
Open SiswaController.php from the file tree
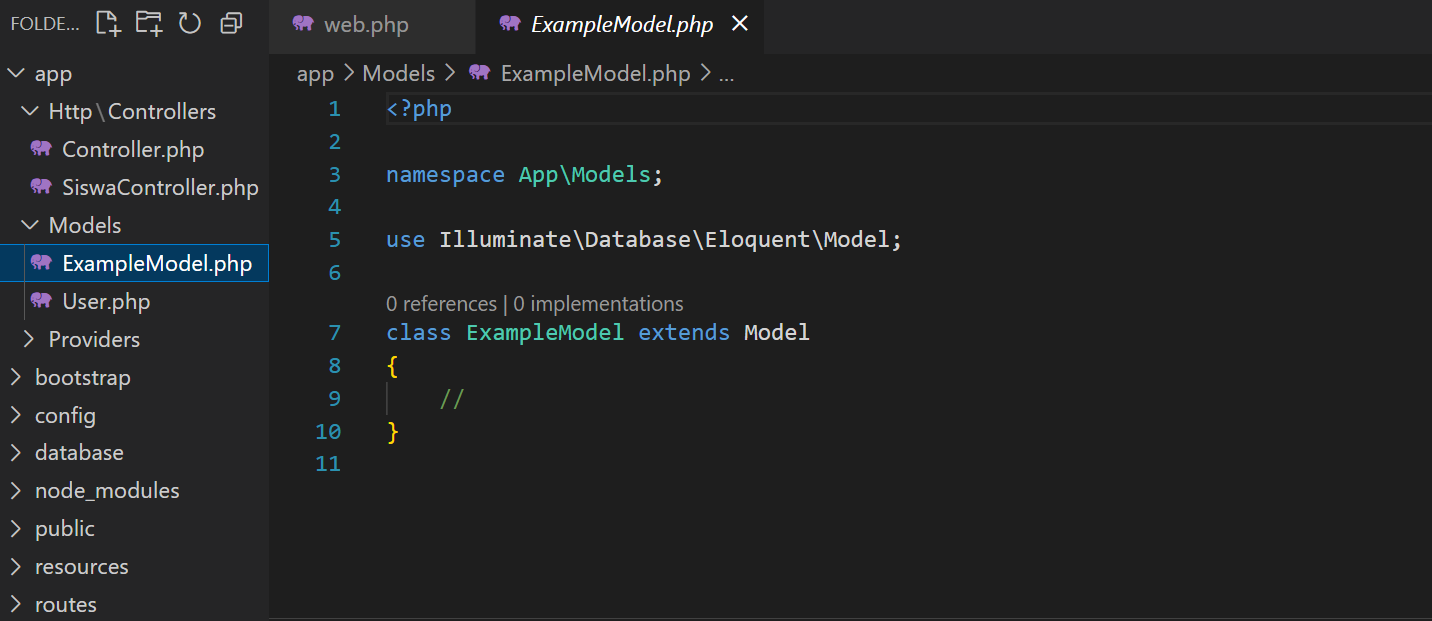(160, 188)
